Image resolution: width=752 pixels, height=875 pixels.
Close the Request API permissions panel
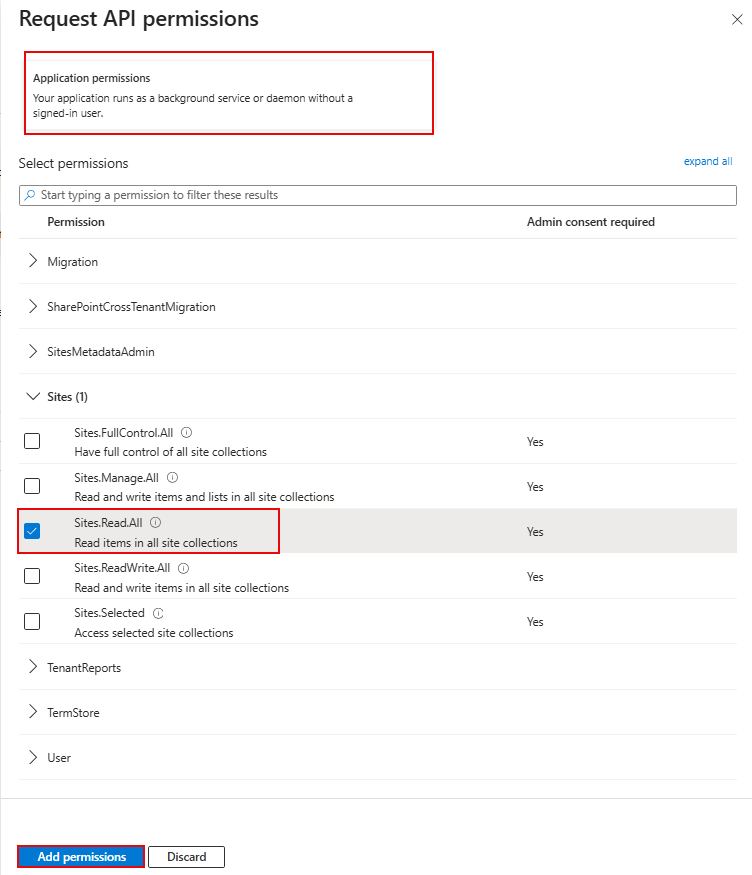pyautogui.click(x=737, y=19)
